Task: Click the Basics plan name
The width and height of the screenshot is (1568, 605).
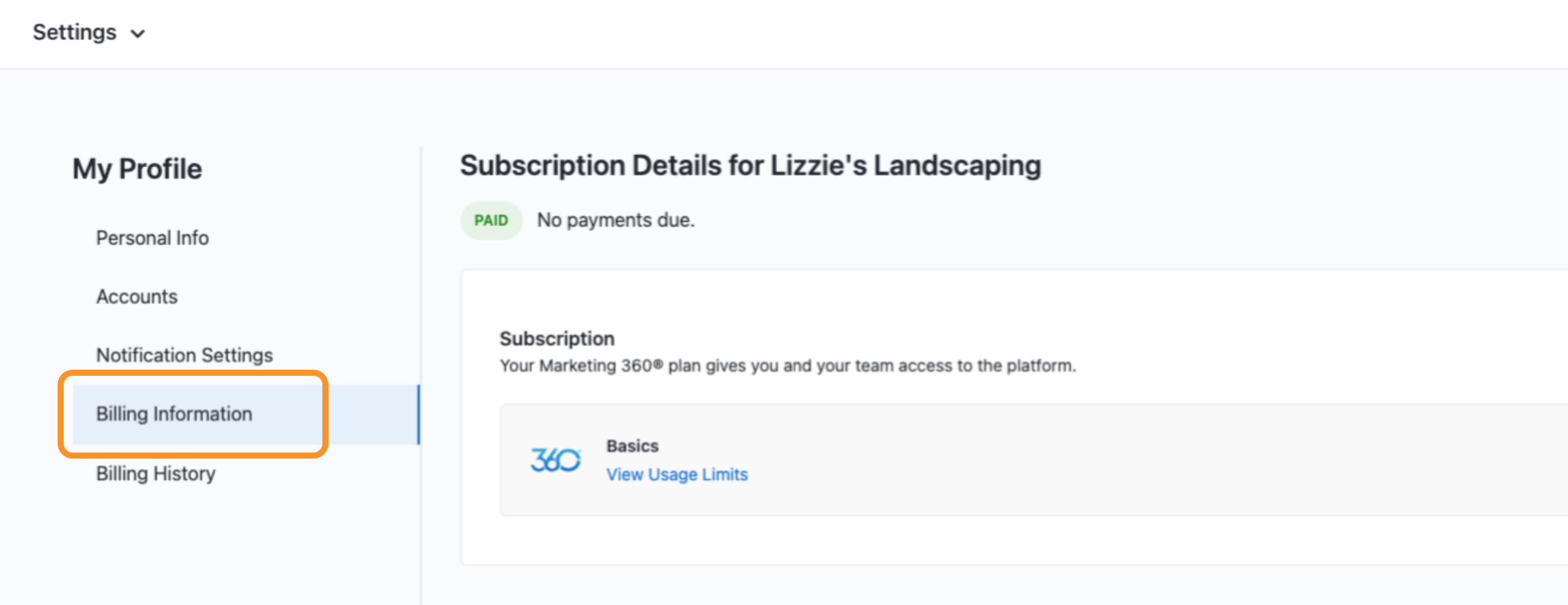Action: click(633, 446)
